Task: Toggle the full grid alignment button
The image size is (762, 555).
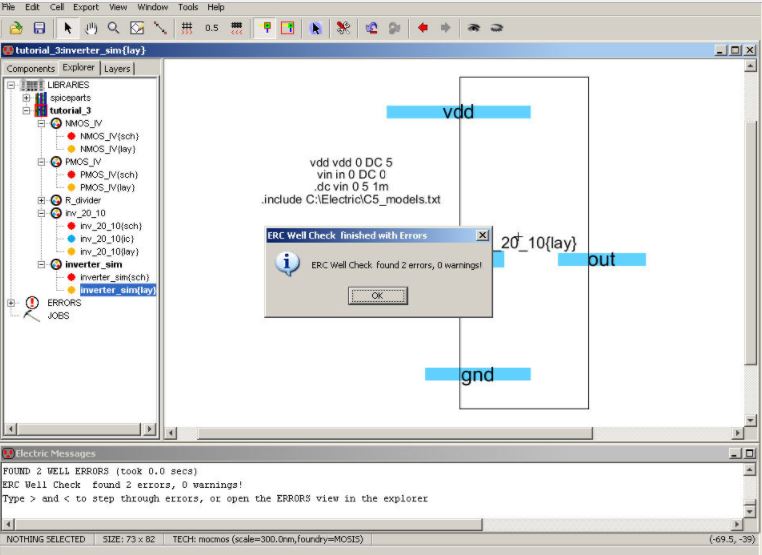Action: pyautogui.click(x=187, y=28)
